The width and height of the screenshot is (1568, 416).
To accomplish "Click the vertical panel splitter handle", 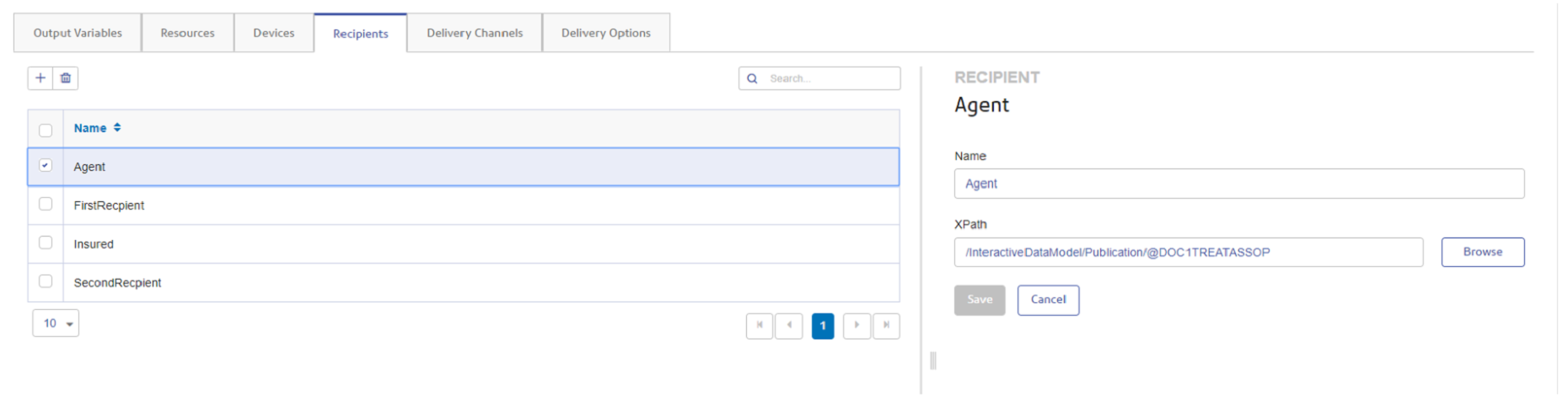I will [x=933, y=360].
